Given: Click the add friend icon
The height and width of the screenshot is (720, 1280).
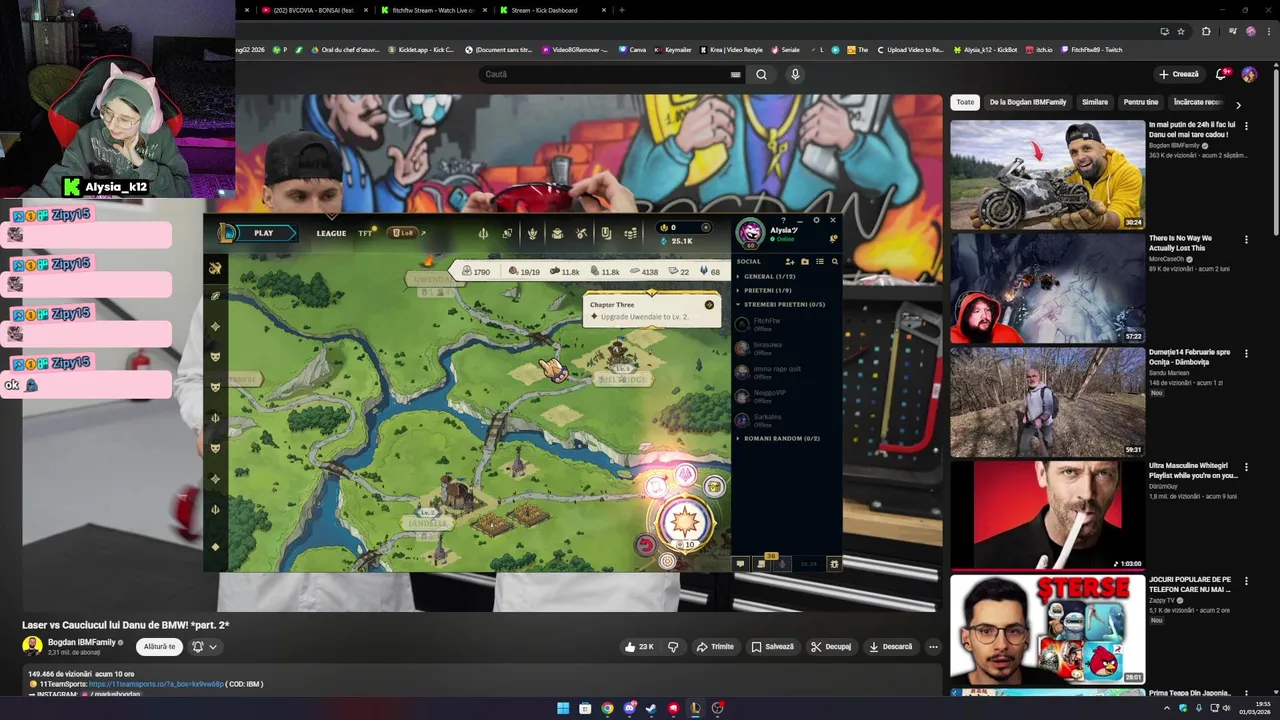Looking at the screenshot, I should click(789, 261).
